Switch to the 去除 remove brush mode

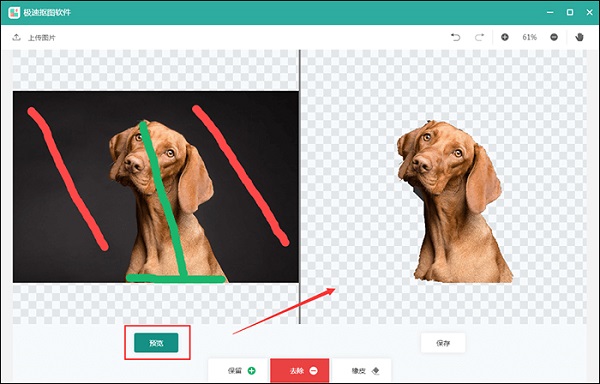(x=300, y=371)
